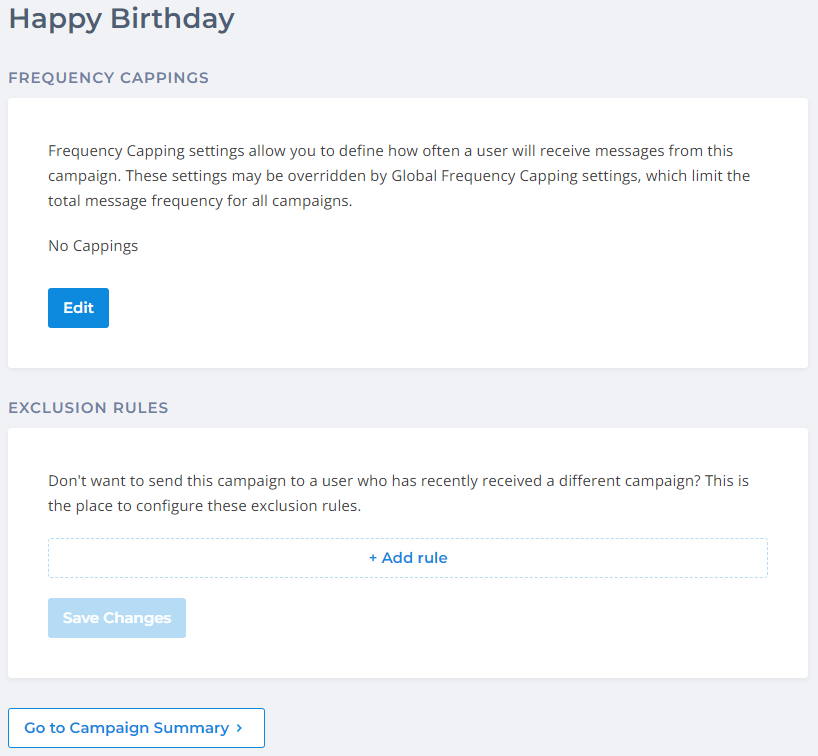Click the chevron arrow after Campaign Summary
This screenshot has width=818, height=756.
point(240,728)
